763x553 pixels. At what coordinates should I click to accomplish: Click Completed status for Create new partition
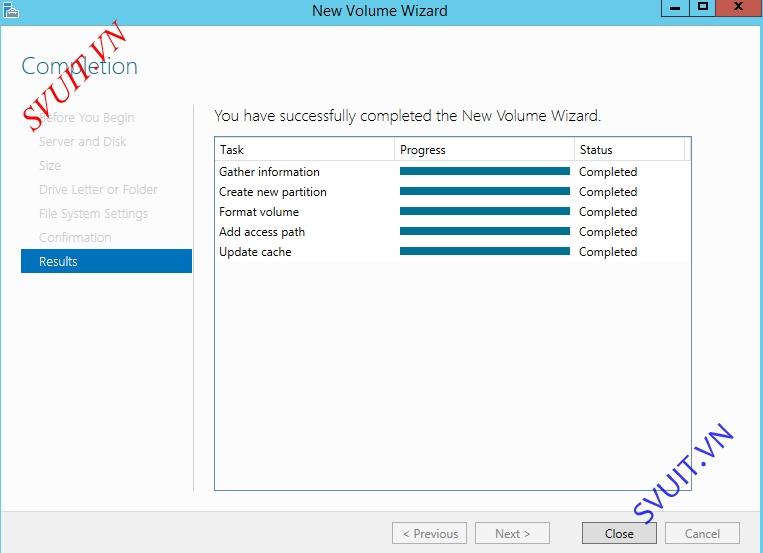(x=608, y=192)
